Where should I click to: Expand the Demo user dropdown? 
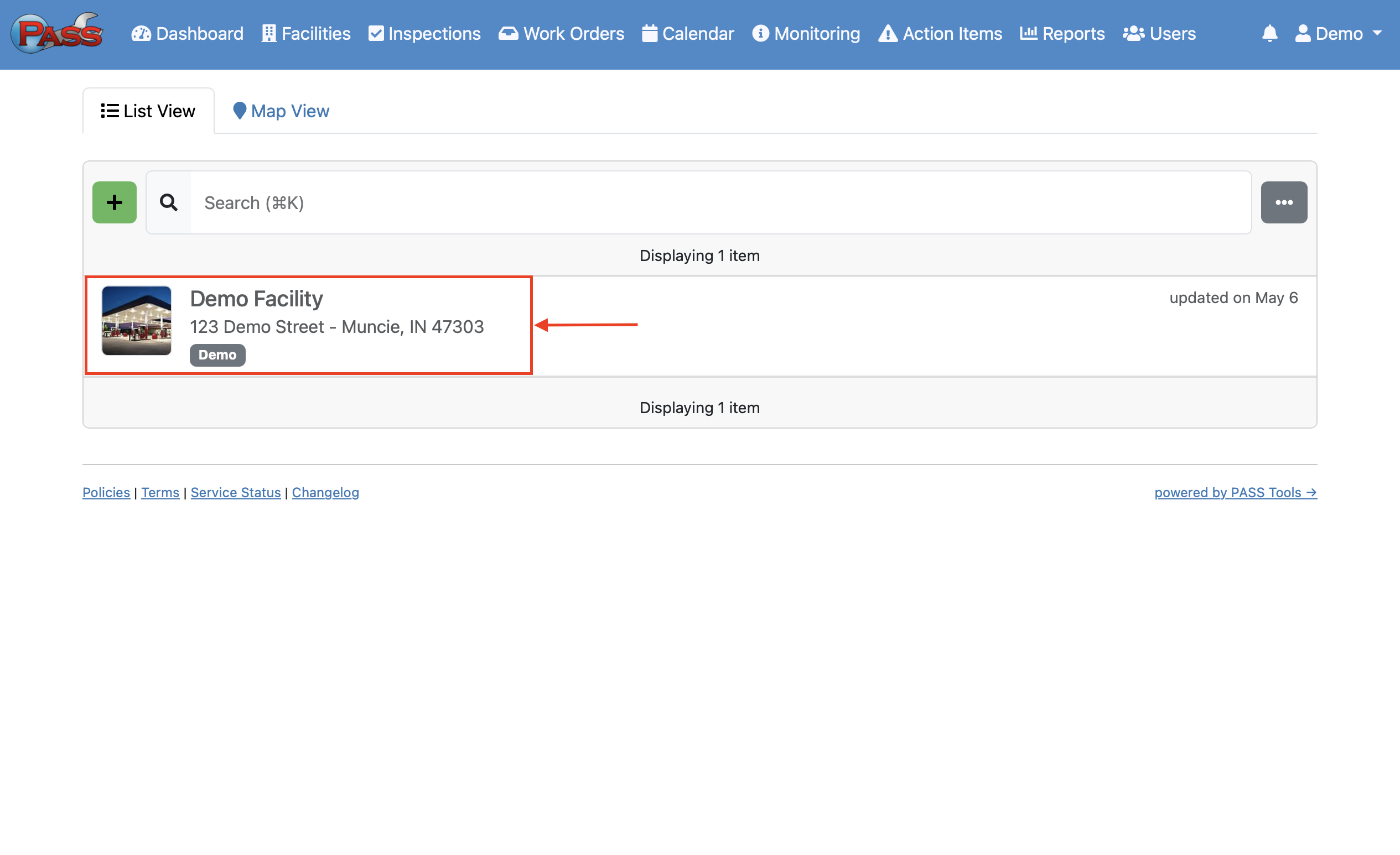(1338, 34)
